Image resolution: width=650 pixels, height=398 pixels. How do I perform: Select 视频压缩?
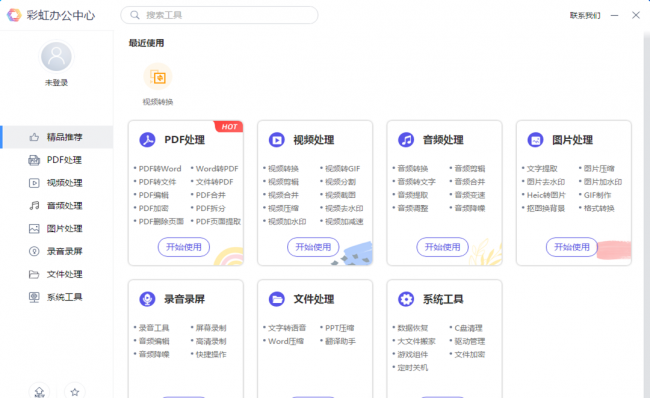click(x=283, y=208)
